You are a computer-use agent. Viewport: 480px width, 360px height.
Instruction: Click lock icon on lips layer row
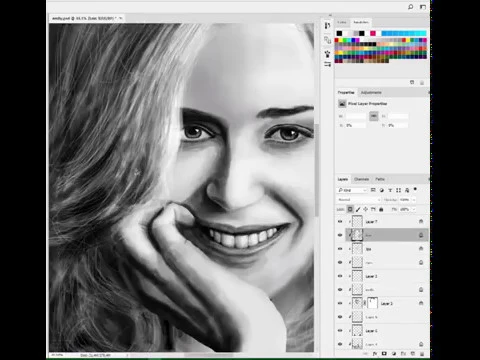[421, 249]
